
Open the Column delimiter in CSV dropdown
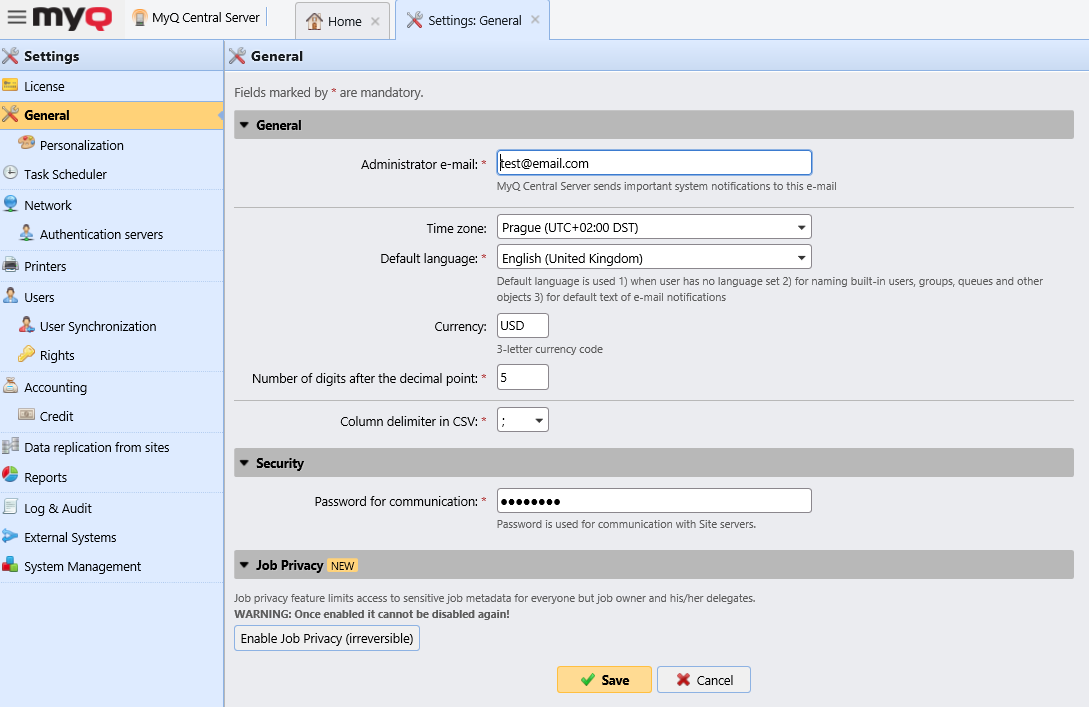point(538,419)
